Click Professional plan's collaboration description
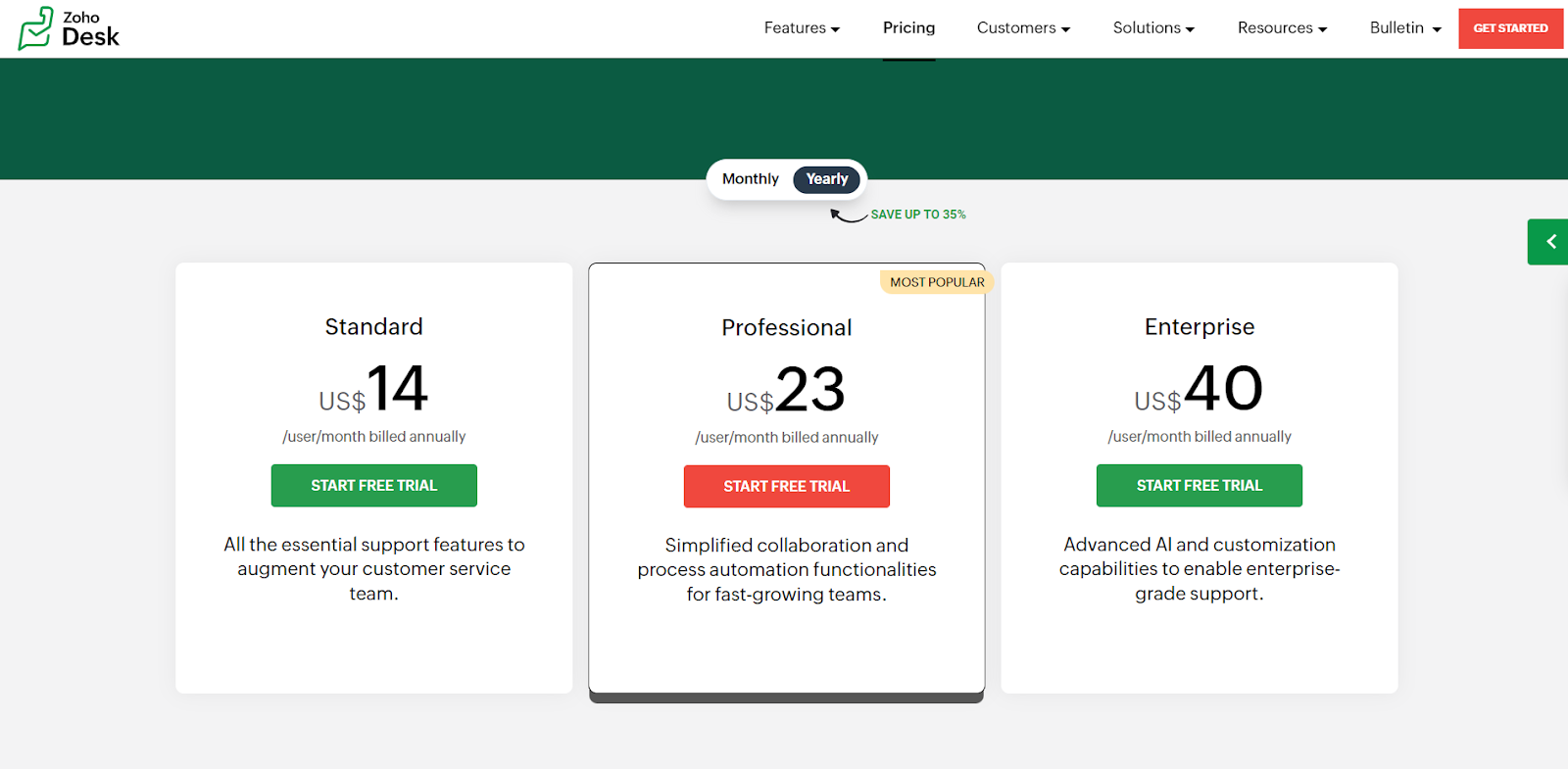The image size is (1568, 769). coord(786,570)
